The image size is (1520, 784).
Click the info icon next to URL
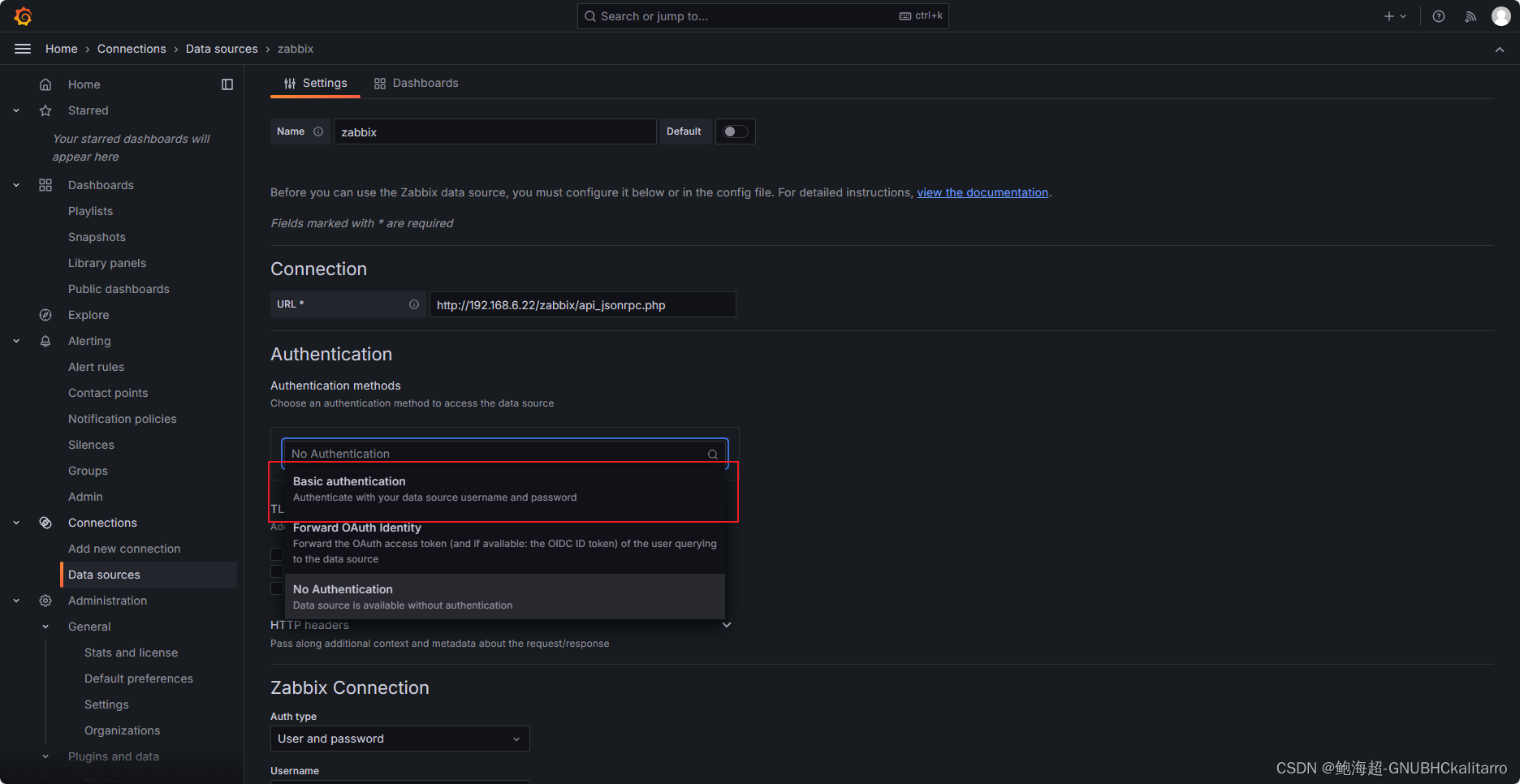414,304
